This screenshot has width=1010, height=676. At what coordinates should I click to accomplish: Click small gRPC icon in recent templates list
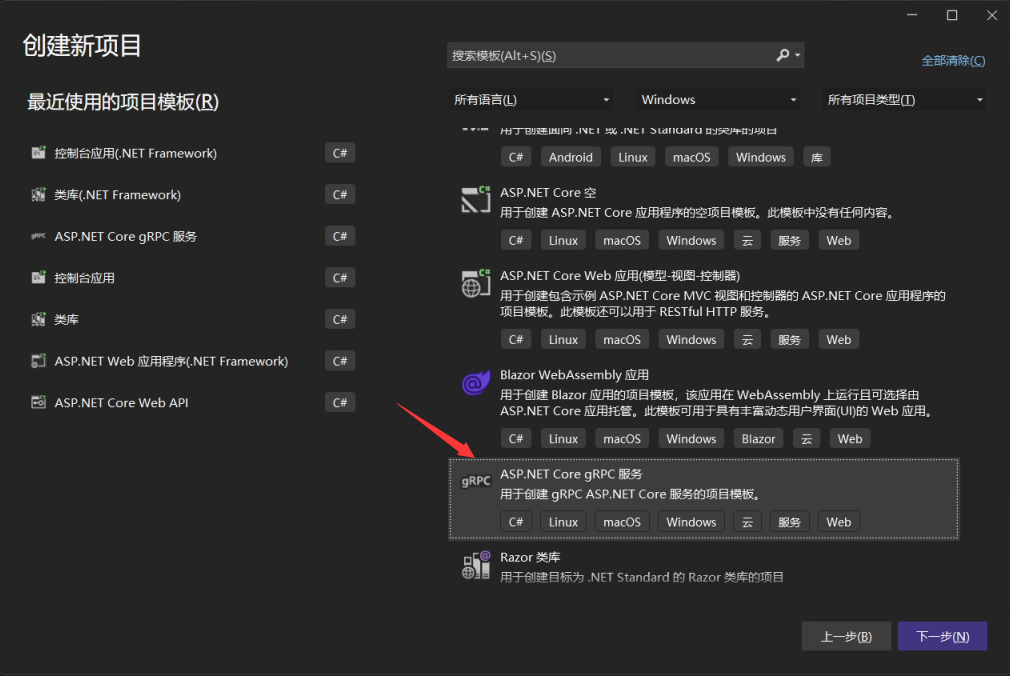click(x=39, y=236)
